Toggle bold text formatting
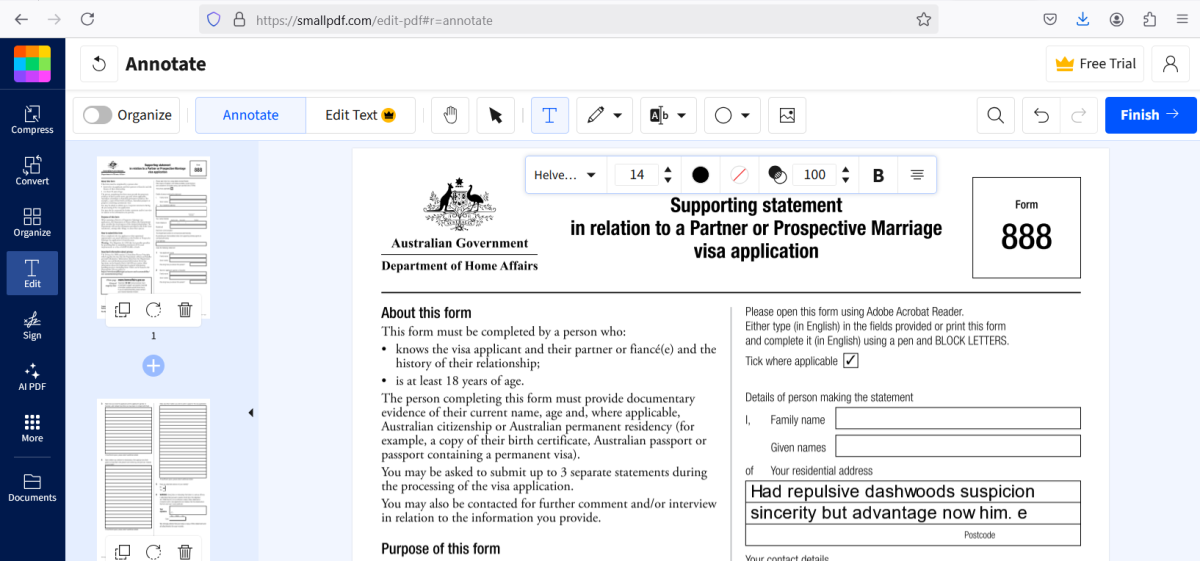 coord(878,175)
